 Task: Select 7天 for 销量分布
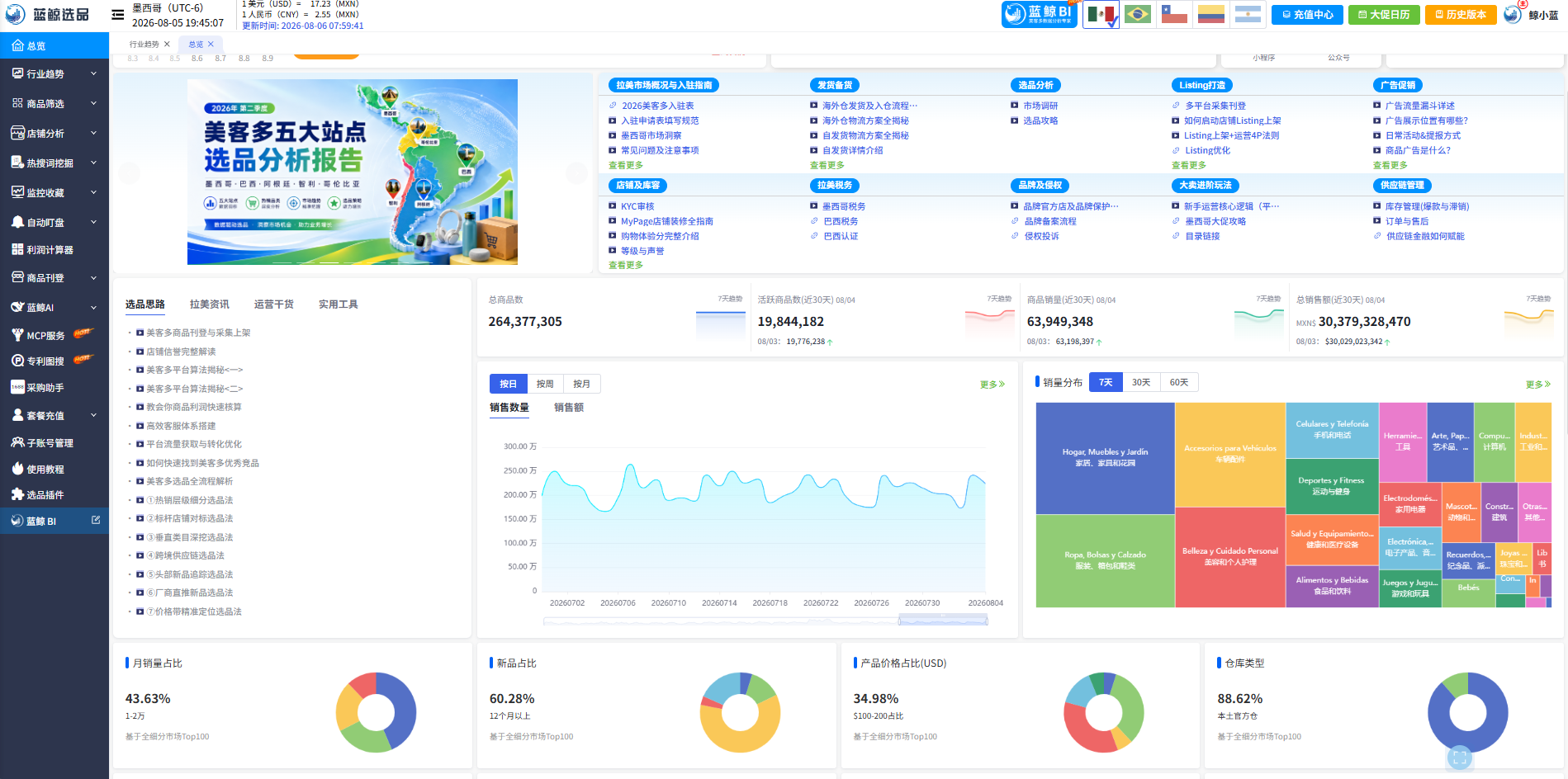point(1106,382)
